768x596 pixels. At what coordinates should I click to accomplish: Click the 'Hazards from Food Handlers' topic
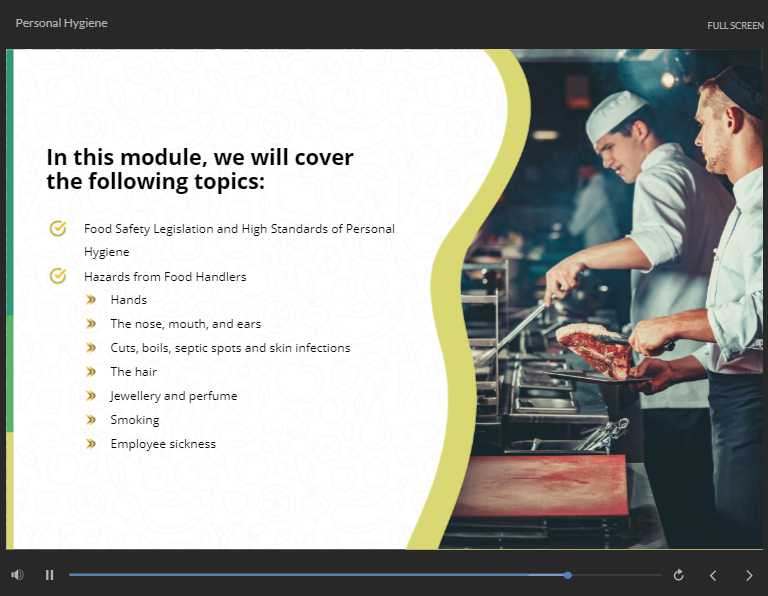click(165, 277)
